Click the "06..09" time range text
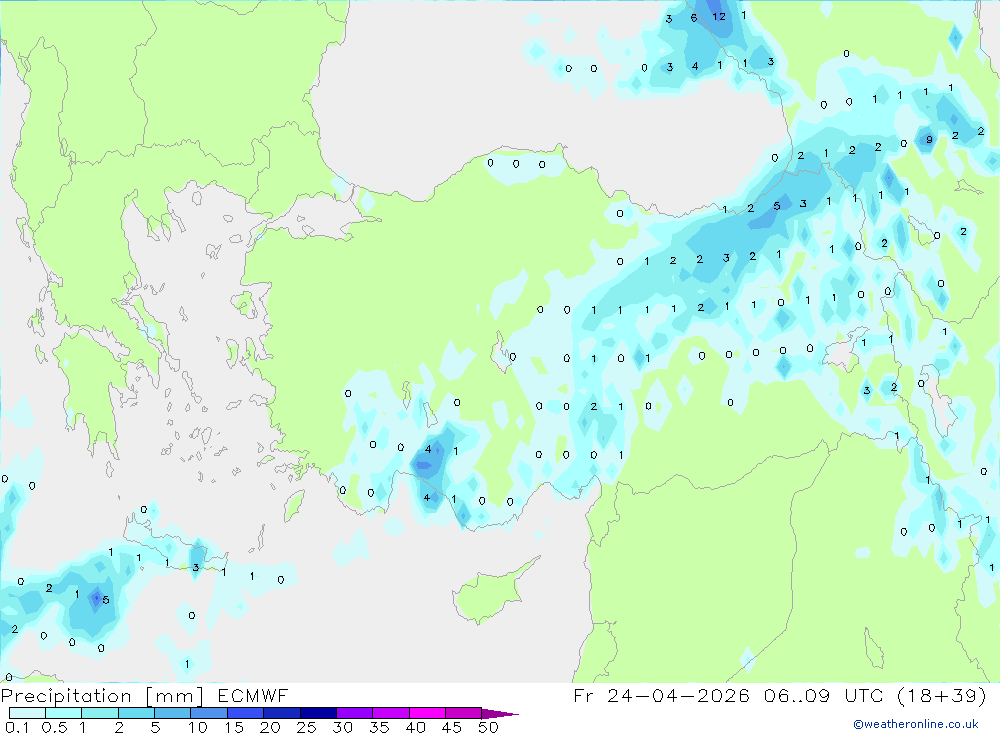Image resolution: width=1000 pixels, height=733 pixels. click(797, 695)
